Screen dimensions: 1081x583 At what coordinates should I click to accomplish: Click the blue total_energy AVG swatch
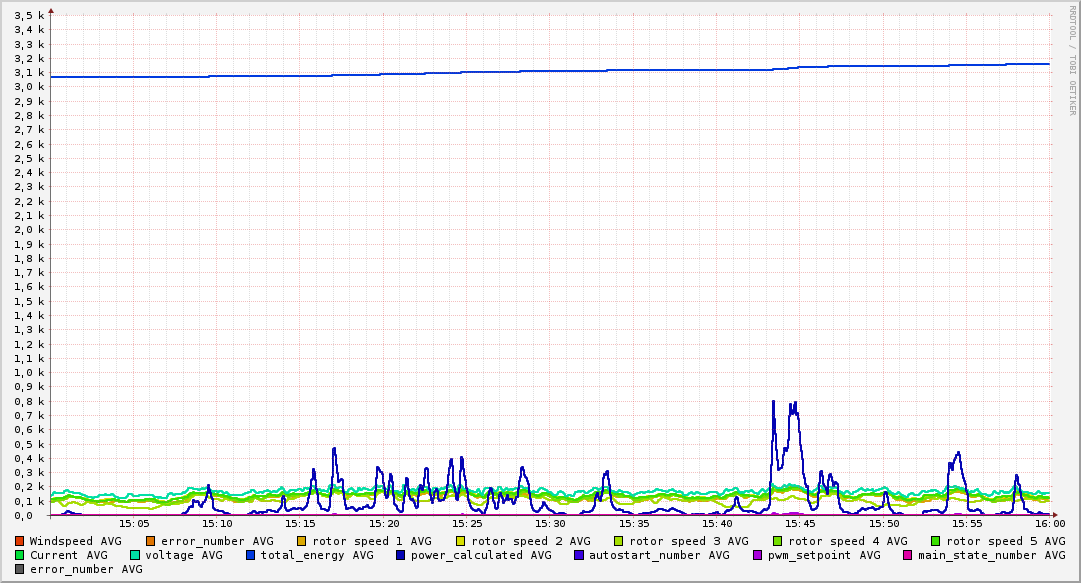tap(250, 555)
